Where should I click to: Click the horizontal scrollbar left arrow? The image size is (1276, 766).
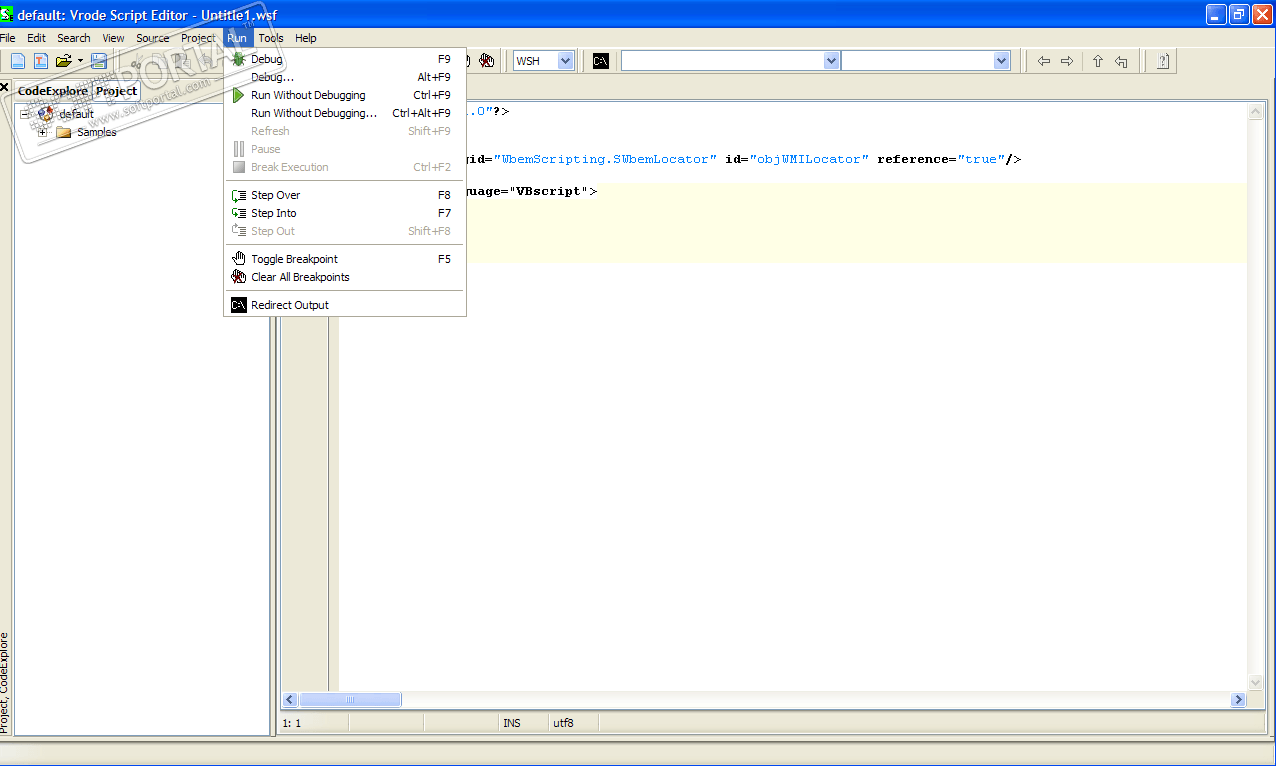(x=290, y=700)
